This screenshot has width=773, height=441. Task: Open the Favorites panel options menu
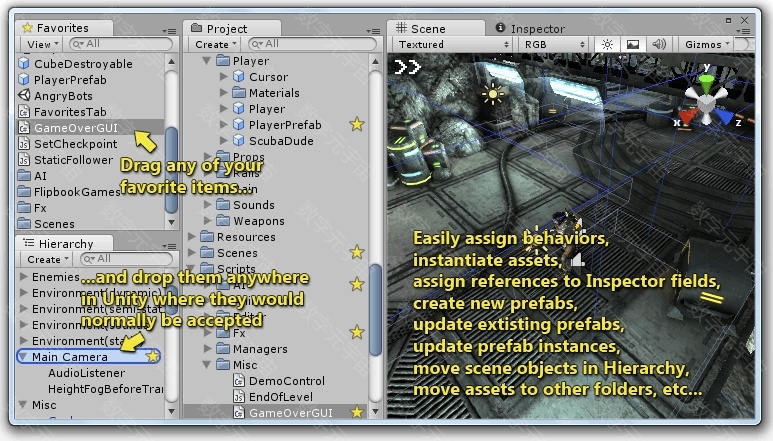pos(169,31)
